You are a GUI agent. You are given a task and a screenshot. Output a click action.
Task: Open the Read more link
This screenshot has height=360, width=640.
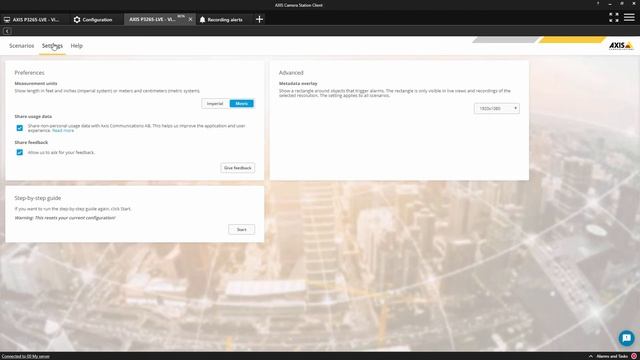click(63, 131)
